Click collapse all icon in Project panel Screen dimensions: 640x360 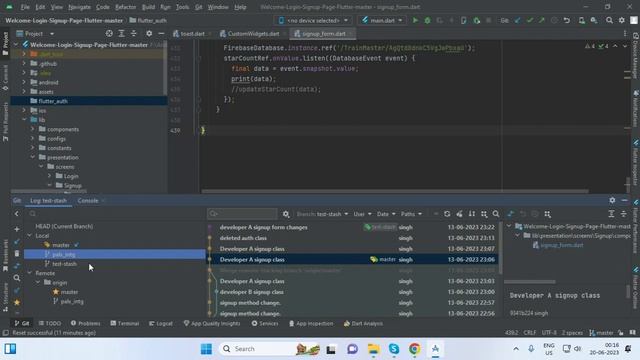point(133,33)
